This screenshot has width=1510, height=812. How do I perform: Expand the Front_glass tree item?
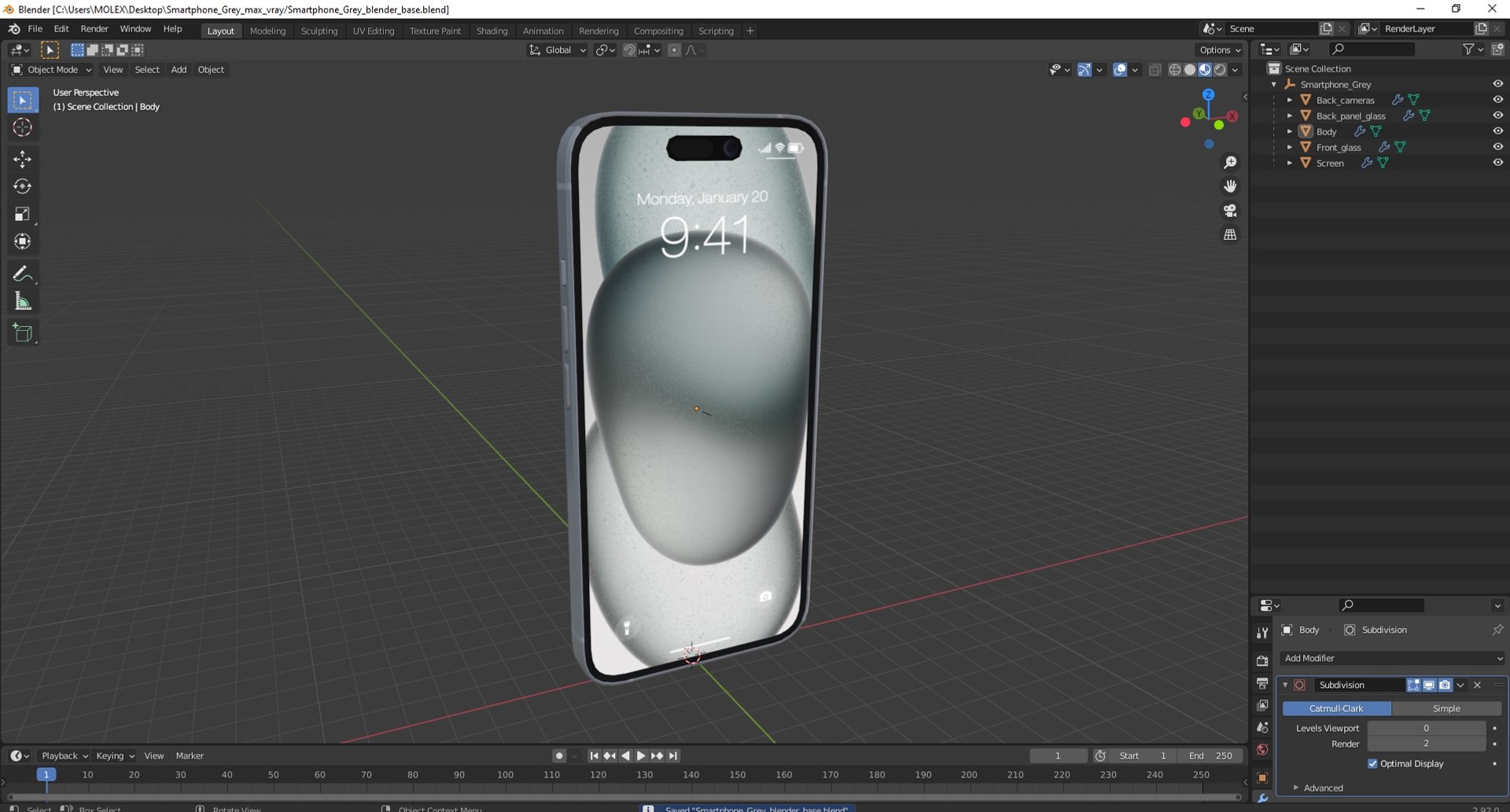[1289, 147]
